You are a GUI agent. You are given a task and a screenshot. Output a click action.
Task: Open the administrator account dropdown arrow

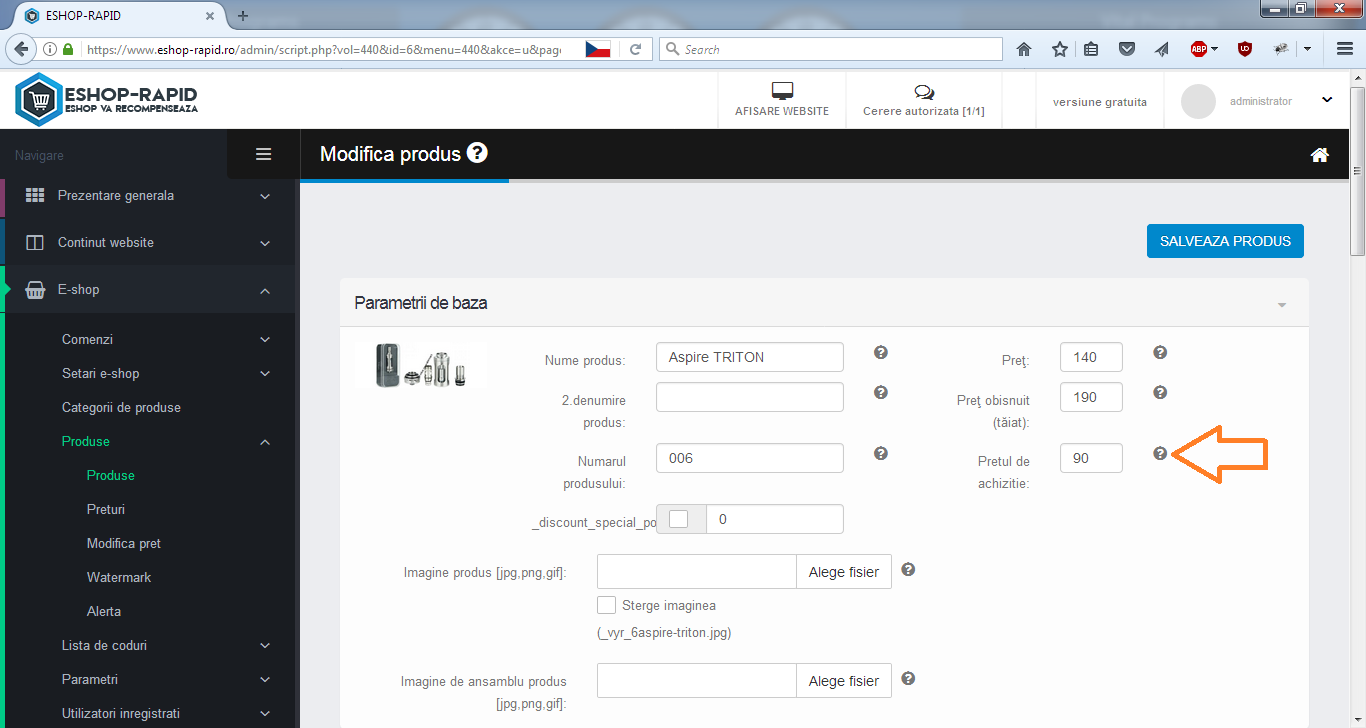[x=1327, y=100]
